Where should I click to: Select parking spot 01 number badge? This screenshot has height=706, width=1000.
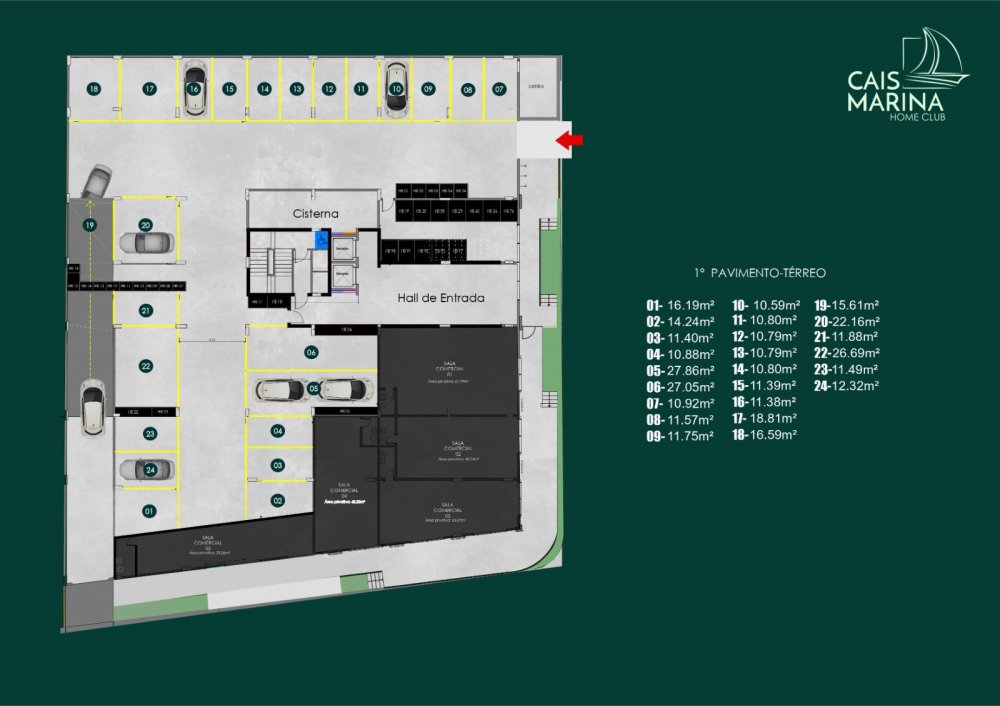[149, 511]
